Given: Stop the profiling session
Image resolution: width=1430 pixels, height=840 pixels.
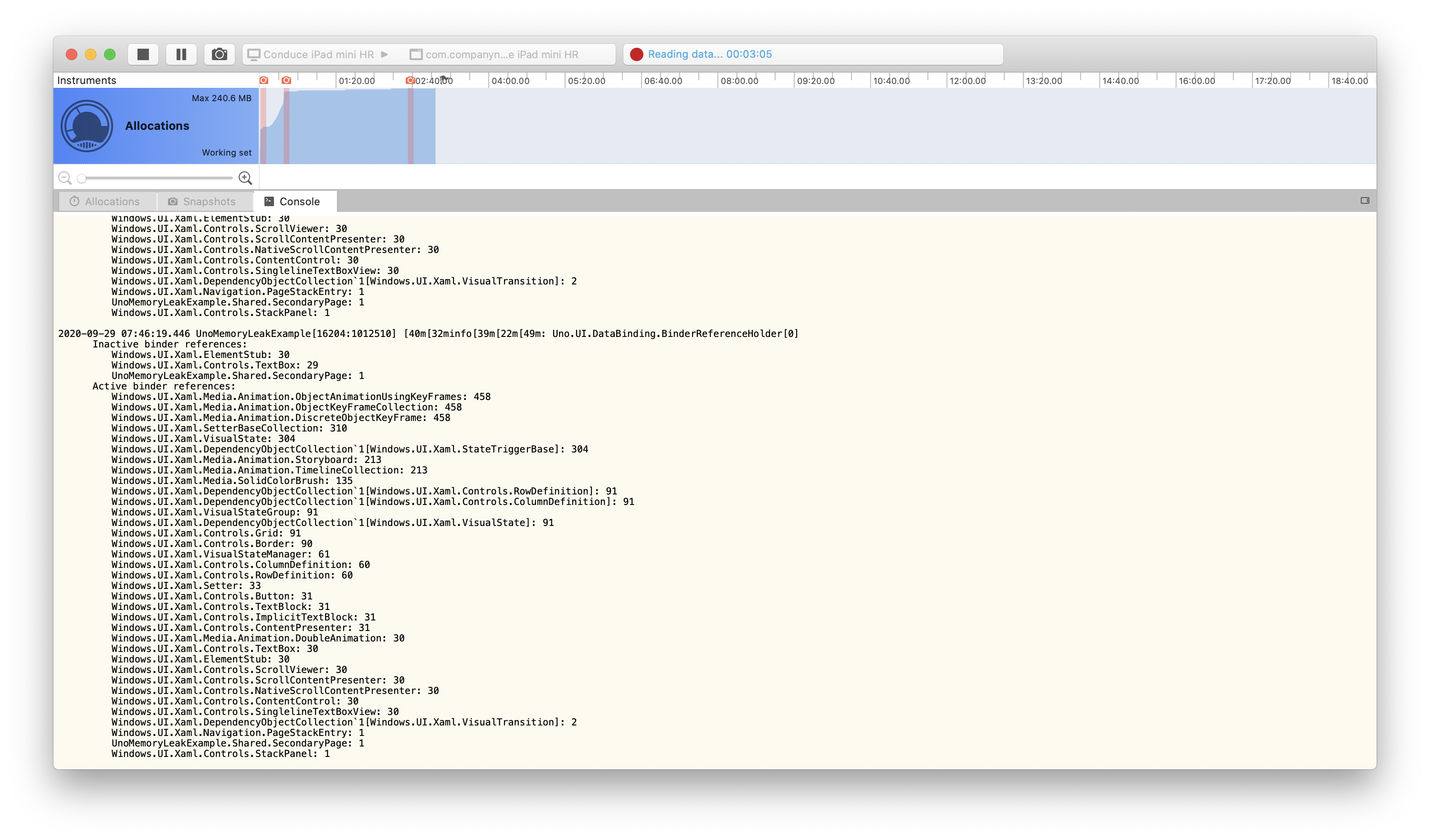Looking at the screenshot, I should click(x=143, y=54).
